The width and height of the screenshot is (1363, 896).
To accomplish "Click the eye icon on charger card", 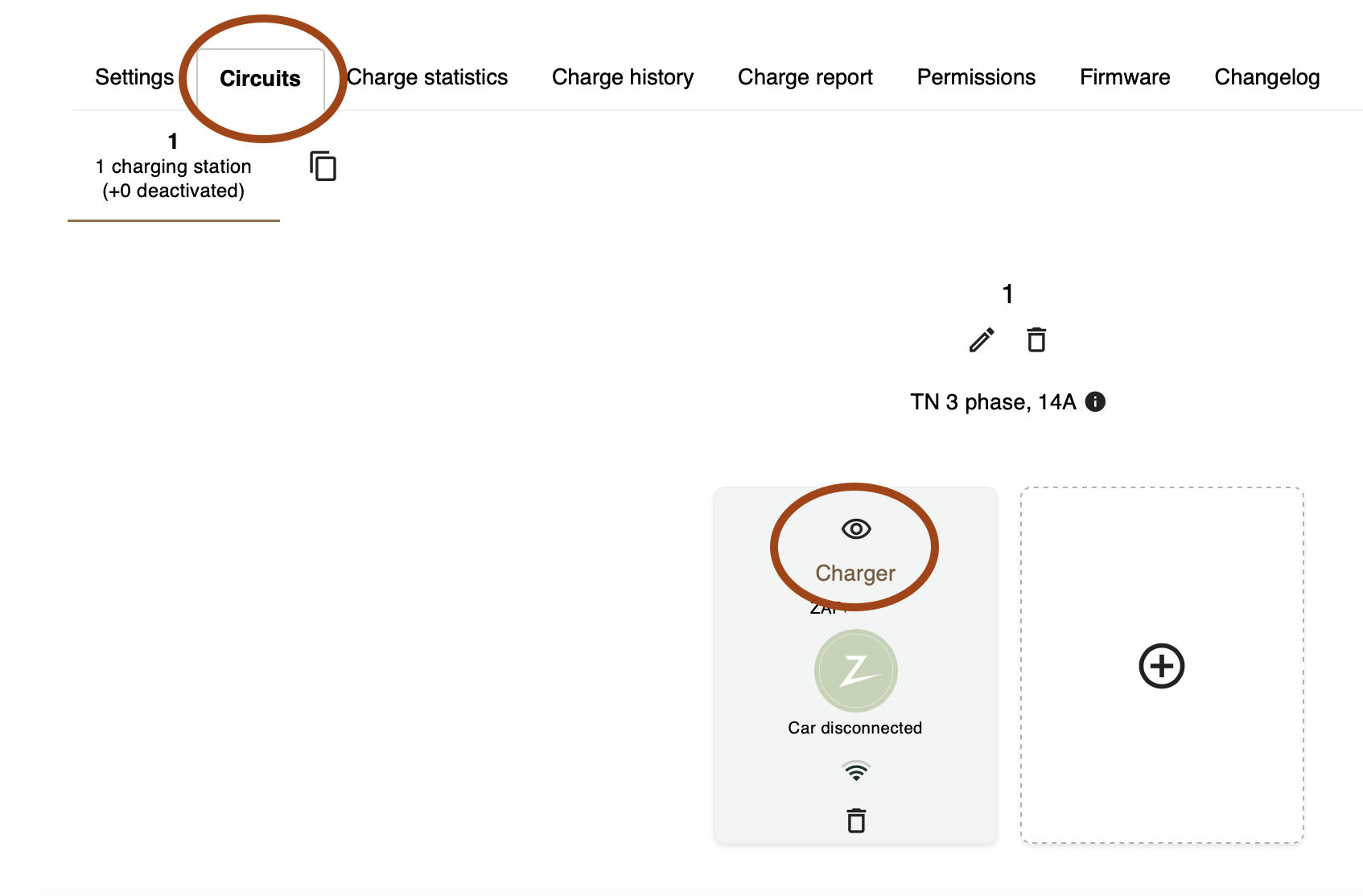I will [856, 529].
